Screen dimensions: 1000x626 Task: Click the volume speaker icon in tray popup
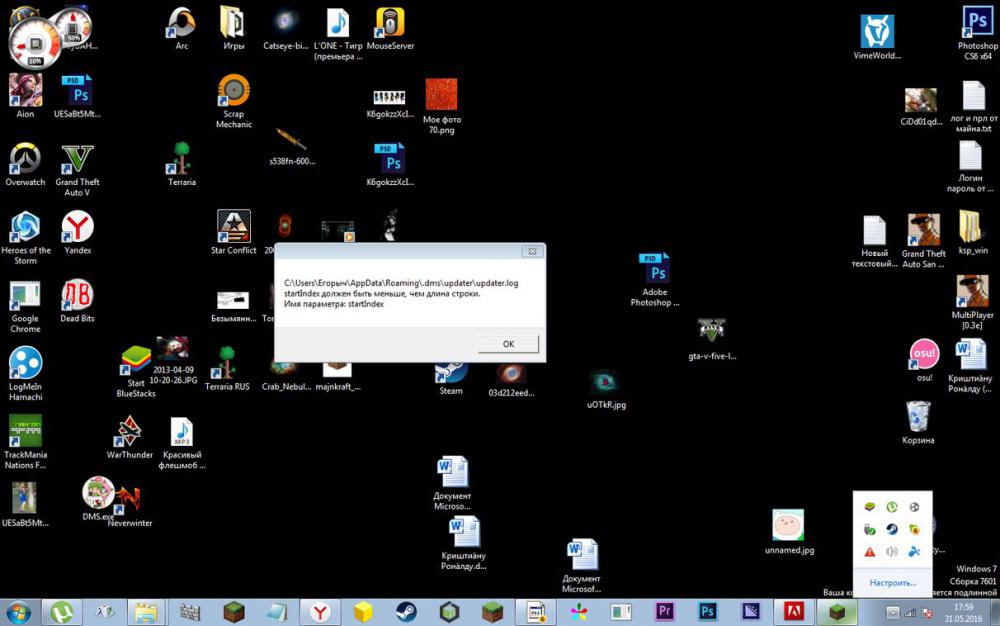[x=892, y=551]
